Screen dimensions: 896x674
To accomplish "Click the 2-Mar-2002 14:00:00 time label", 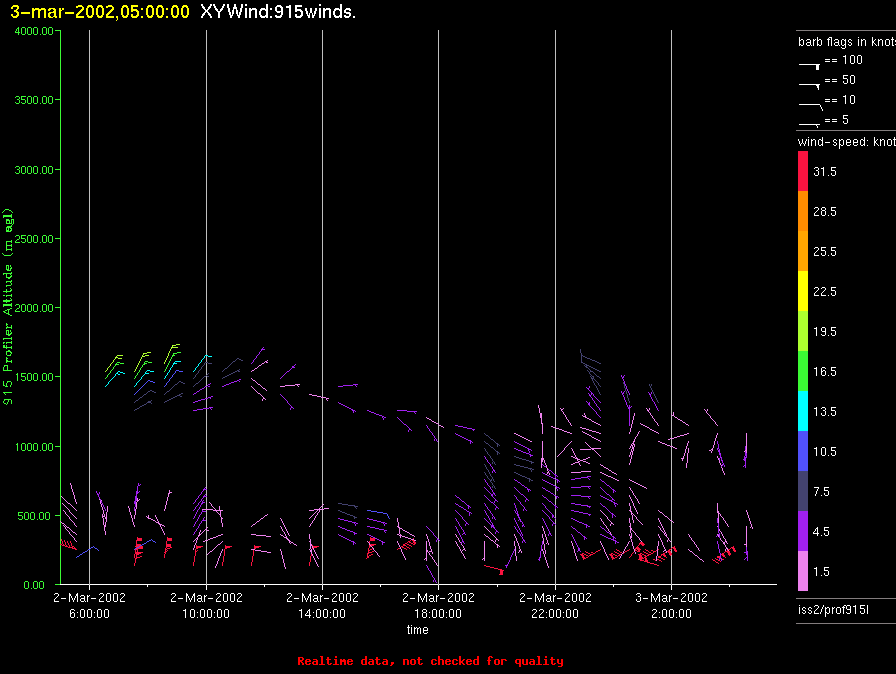I will click(322, 605).
